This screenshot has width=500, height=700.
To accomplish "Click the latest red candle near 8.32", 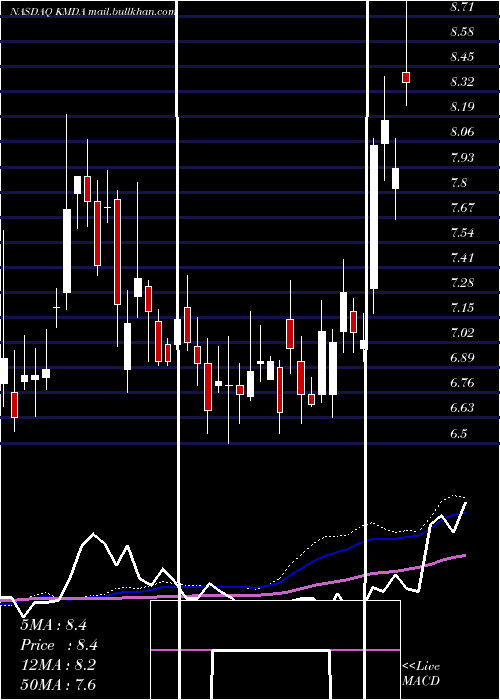I will point(406,77).
